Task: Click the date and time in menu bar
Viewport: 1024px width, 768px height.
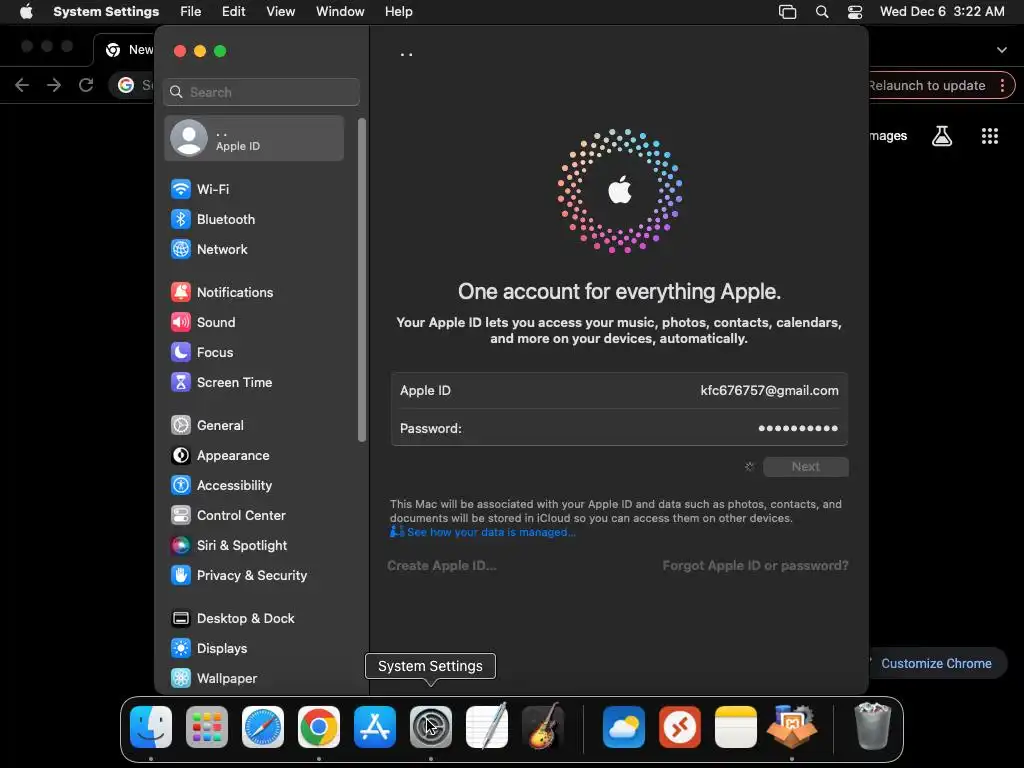Action: pyautogui.click(x=942, y=12)
